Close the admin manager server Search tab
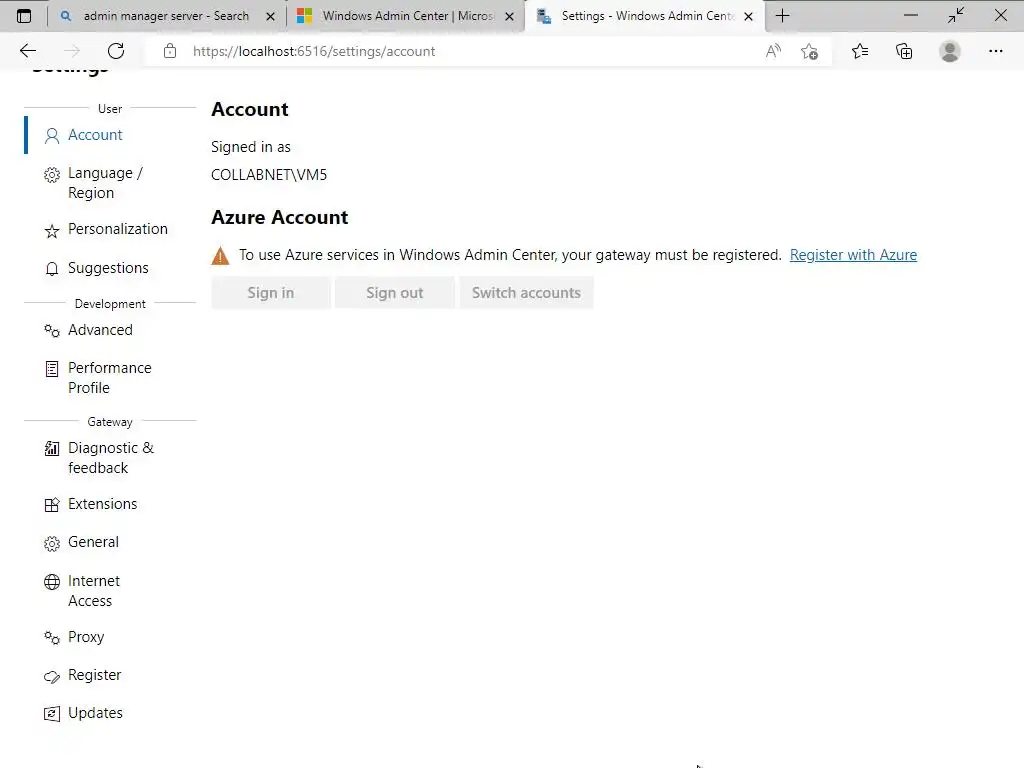Screen dimensions: 1024x768 click(270, 16)
